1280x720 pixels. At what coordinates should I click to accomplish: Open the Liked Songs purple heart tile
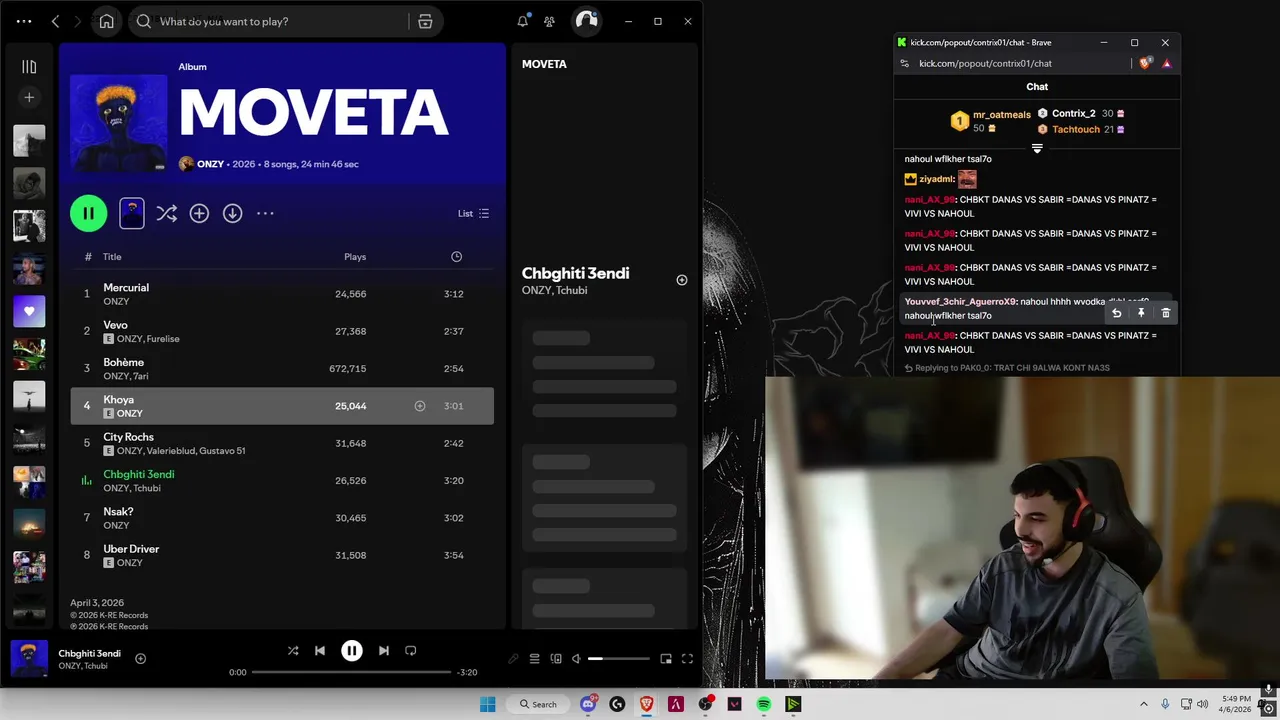[29, 311]
